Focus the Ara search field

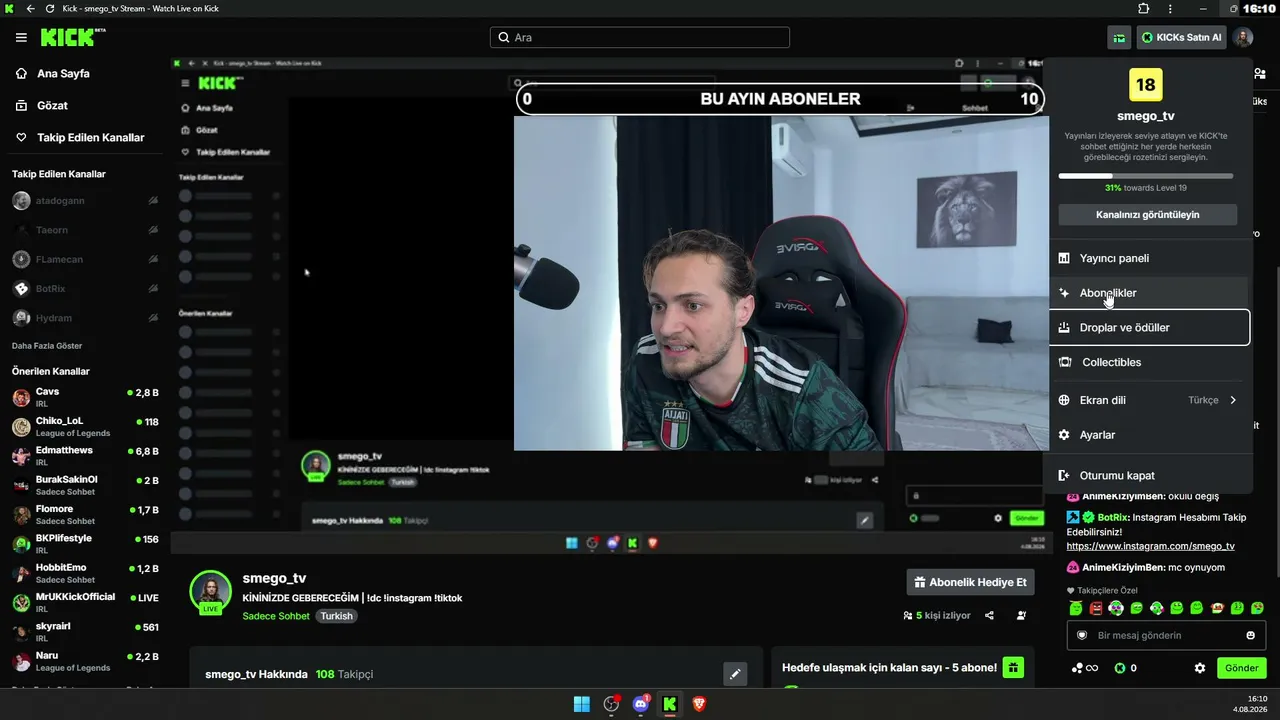pos(640,37)
